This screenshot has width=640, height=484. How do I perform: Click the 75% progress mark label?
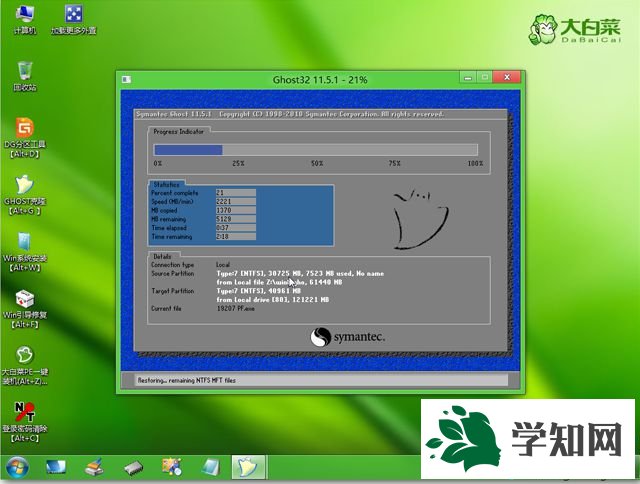coord(394,163)
